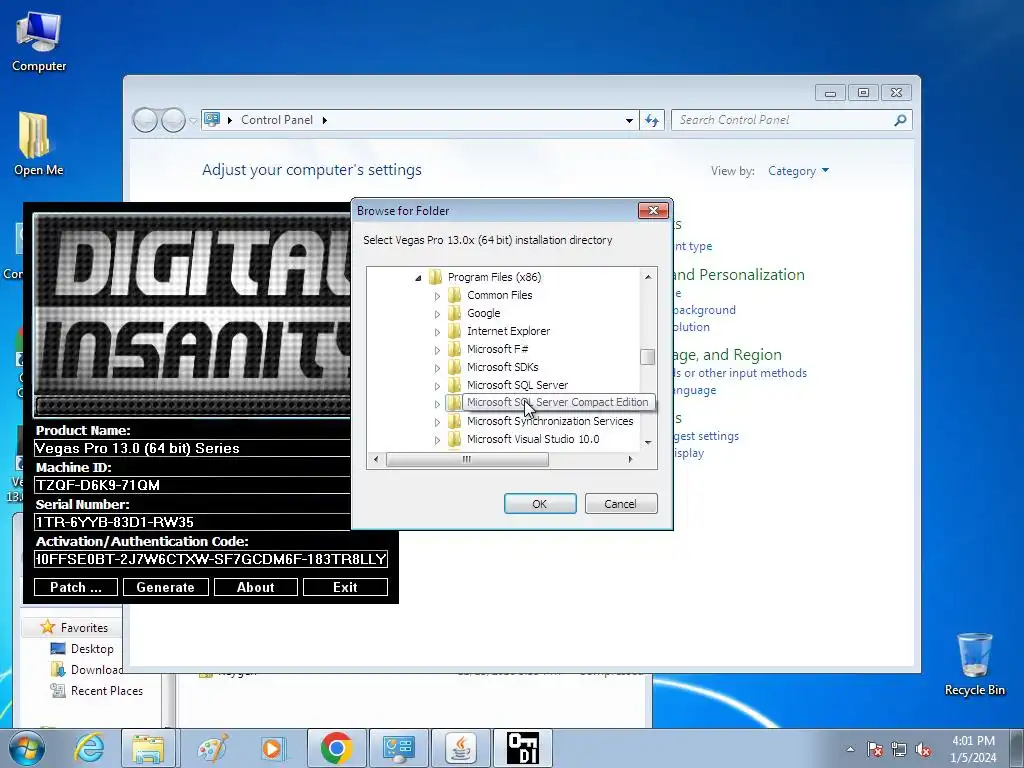Open Paint from the taskbar
The width and height of the screenshot is (1024, 768).
point(212,748)
